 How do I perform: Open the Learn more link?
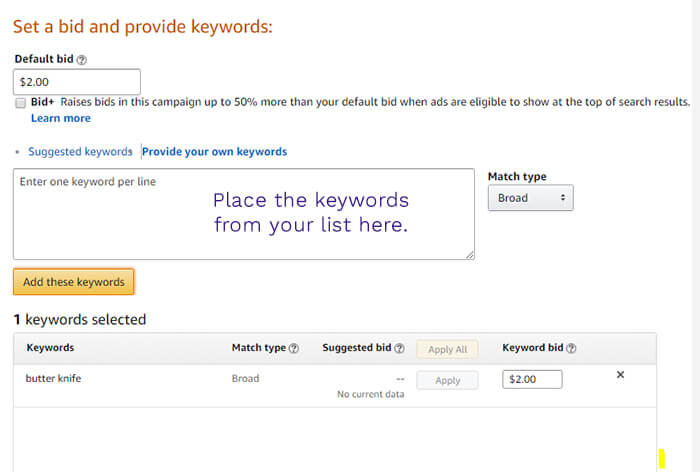click(60, 118)
